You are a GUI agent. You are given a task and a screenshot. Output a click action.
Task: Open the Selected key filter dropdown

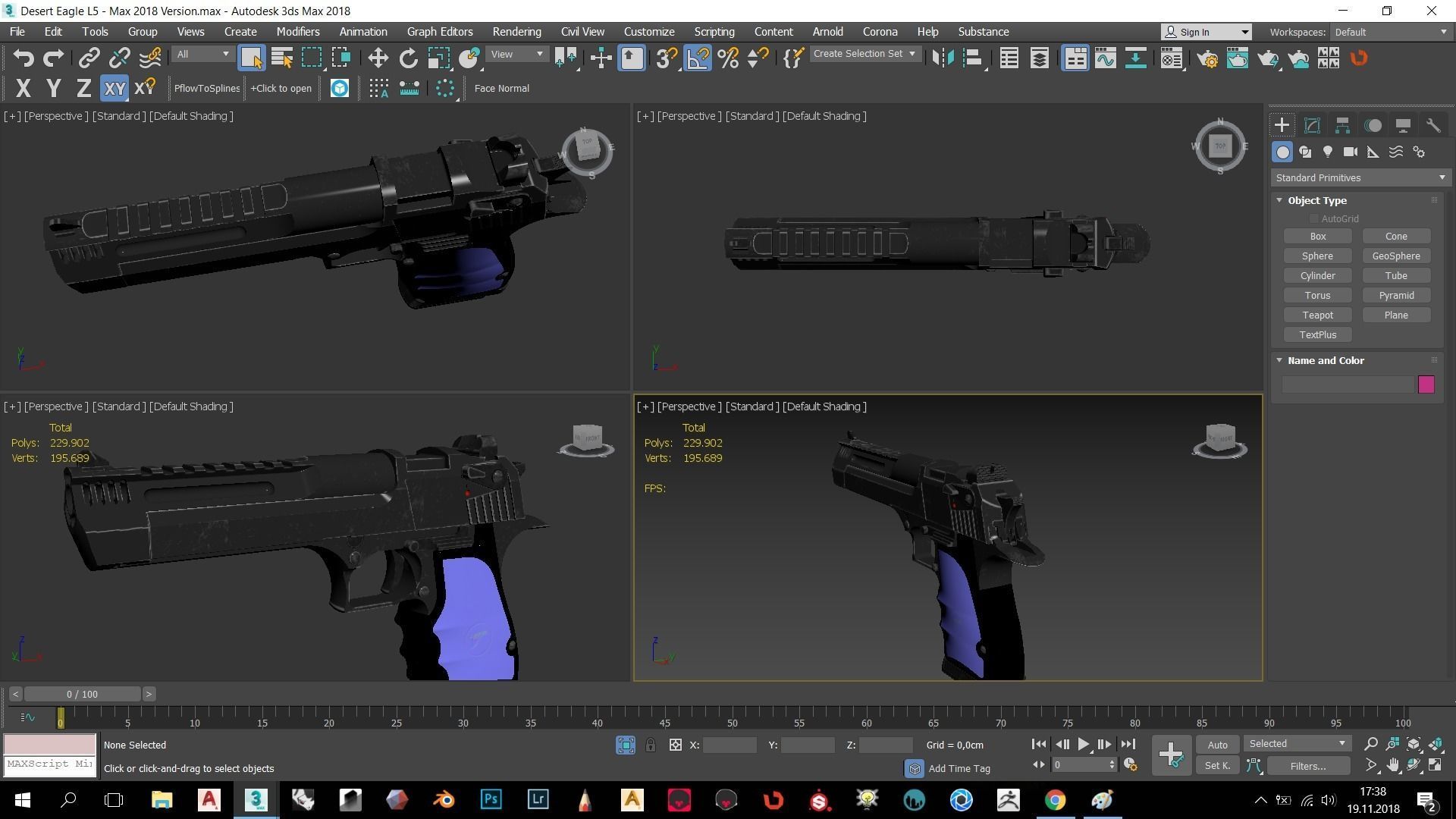pyautogui.click(x=1298, y=744)
